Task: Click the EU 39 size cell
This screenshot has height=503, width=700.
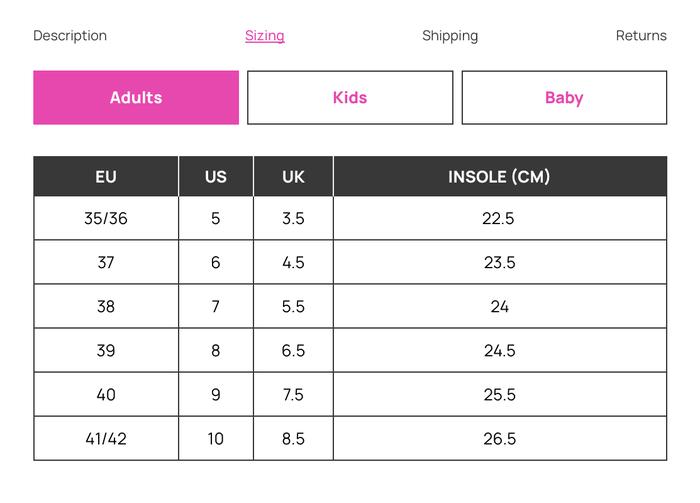Action: click(x=106, y=351)
